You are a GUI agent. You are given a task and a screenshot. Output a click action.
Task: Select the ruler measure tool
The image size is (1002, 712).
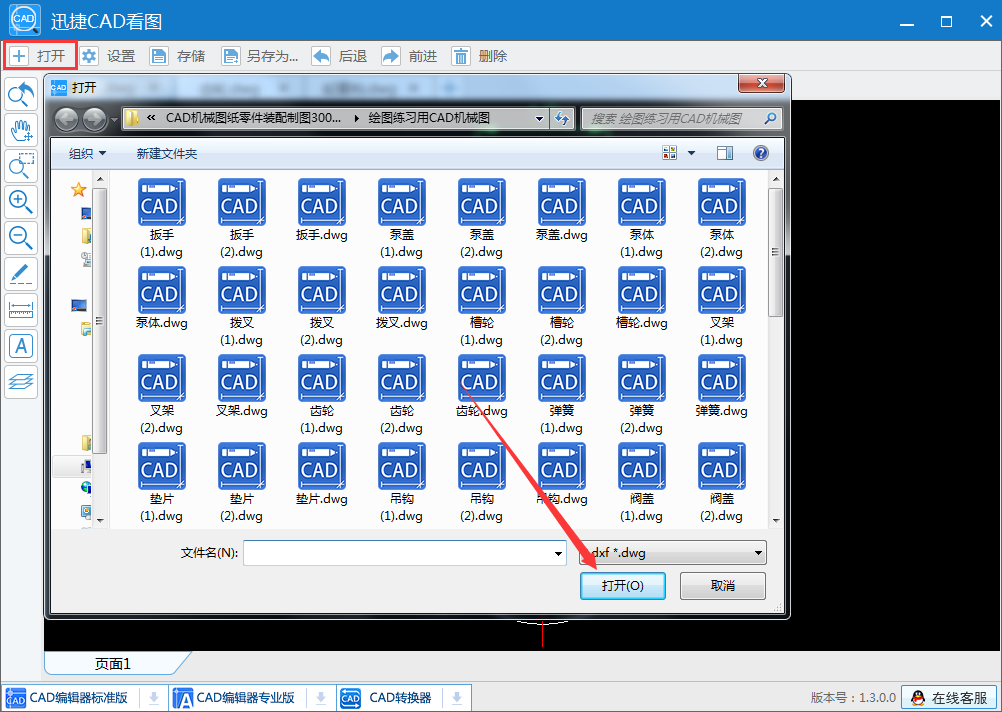(21, 310)
